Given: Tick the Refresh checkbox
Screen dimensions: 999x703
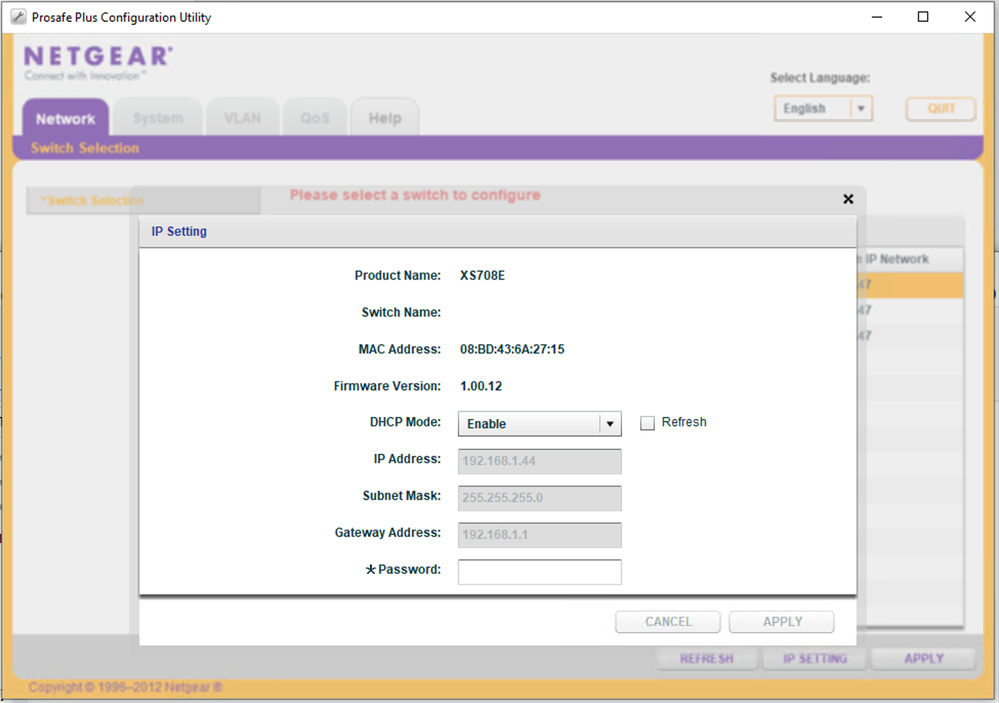Looking at the screenshot, I should point(647,423).
